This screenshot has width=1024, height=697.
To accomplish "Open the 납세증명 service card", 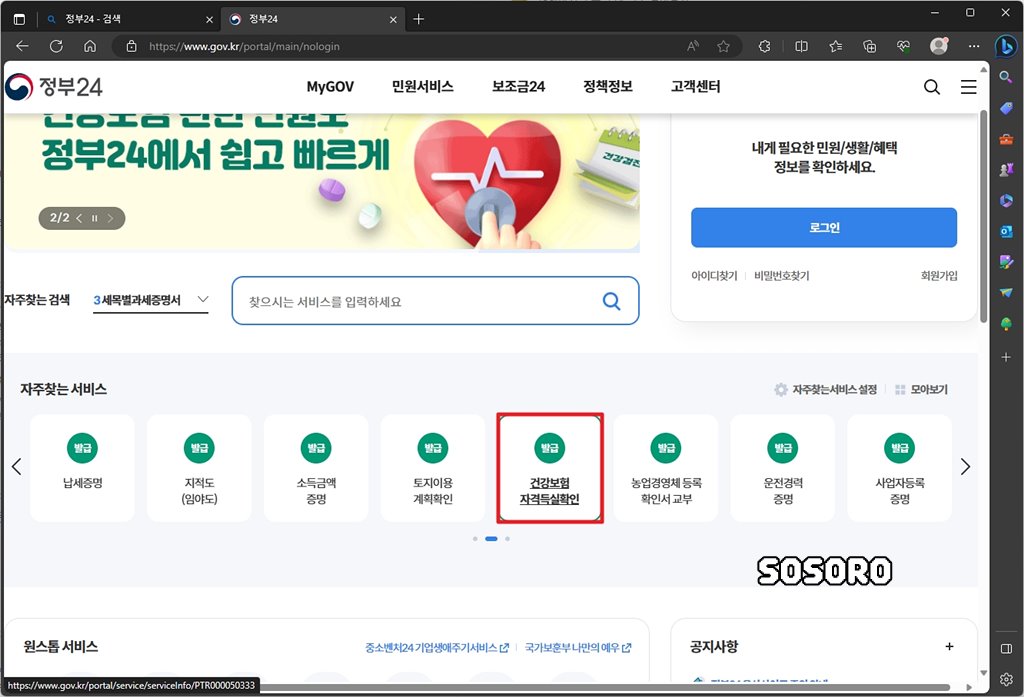I will (82, 468).
